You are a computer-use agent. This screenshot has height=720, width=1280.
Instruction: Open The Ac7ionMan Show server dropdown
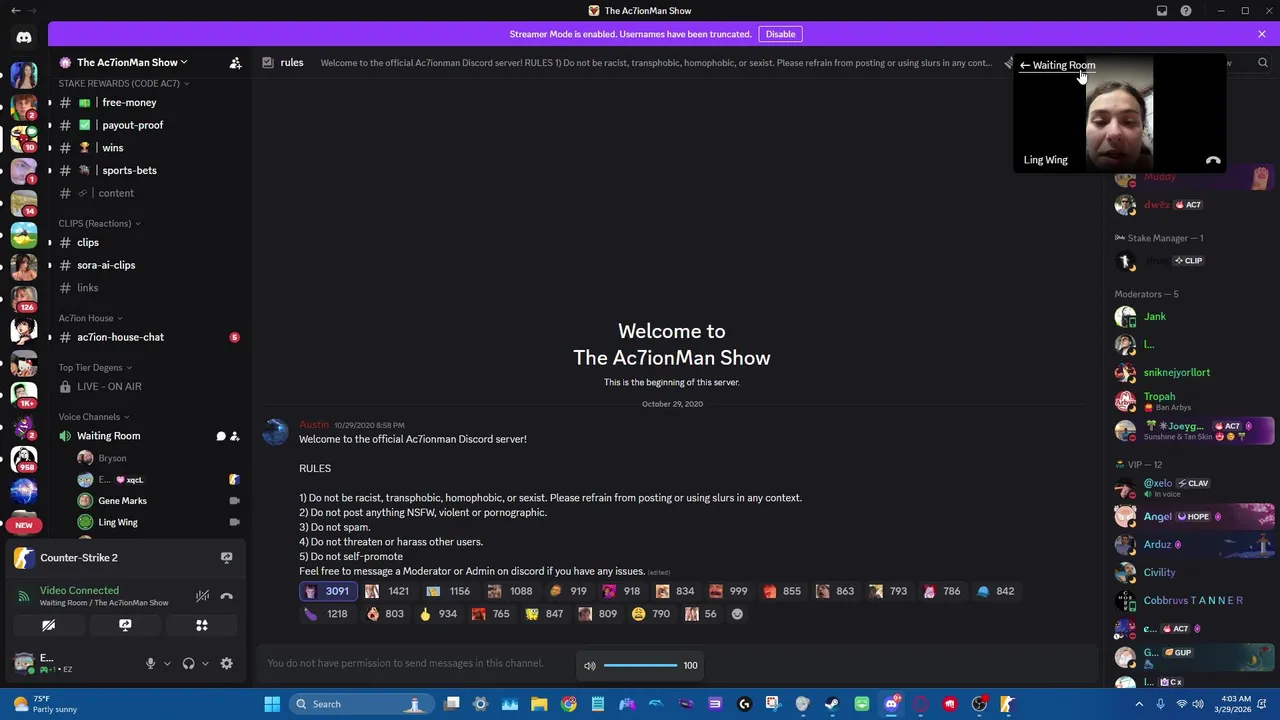pyautogui.click(x=132, y=62)
